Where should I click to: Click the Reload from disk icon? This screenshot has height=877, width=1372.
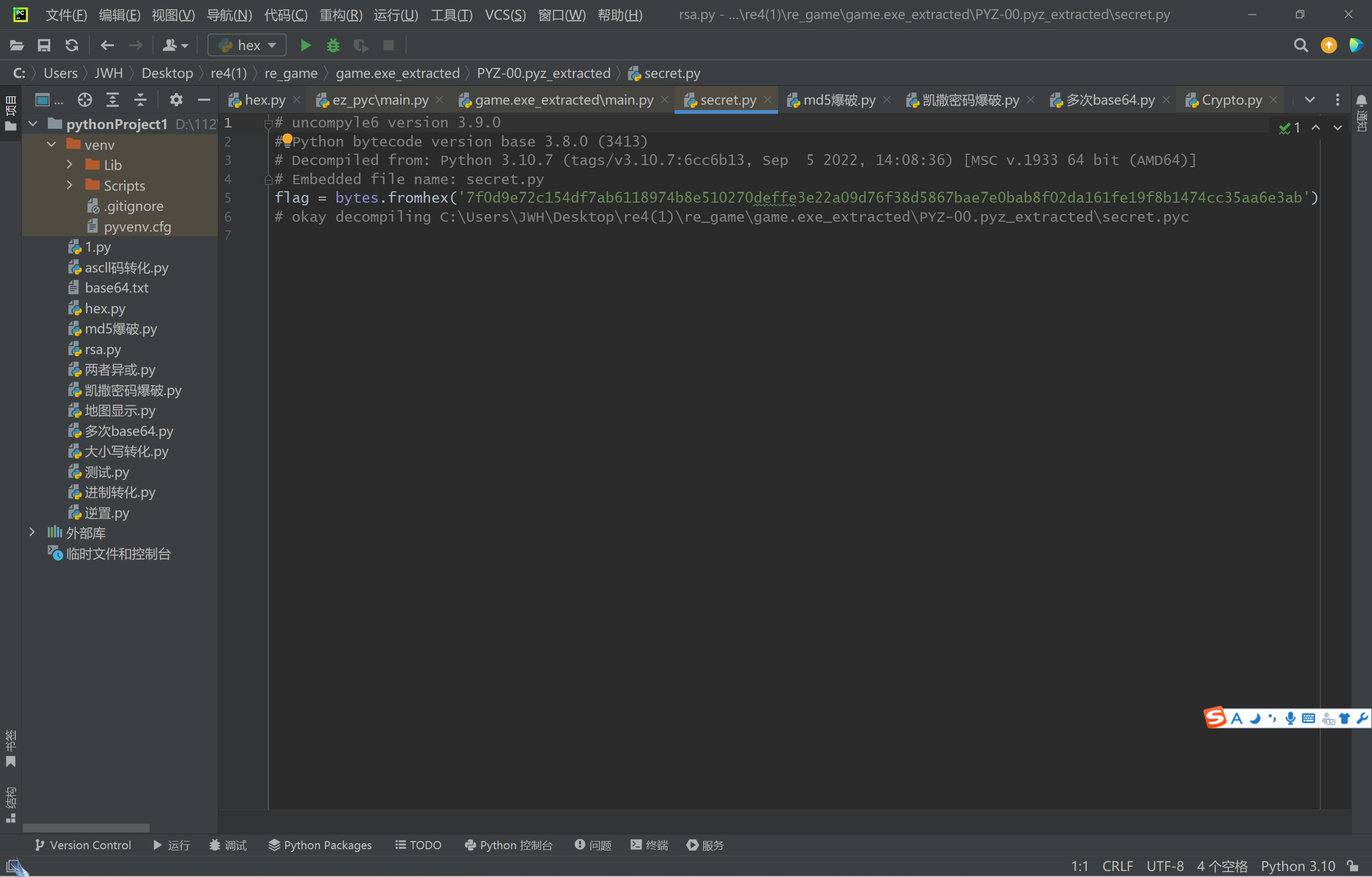(x=72, y=45)
